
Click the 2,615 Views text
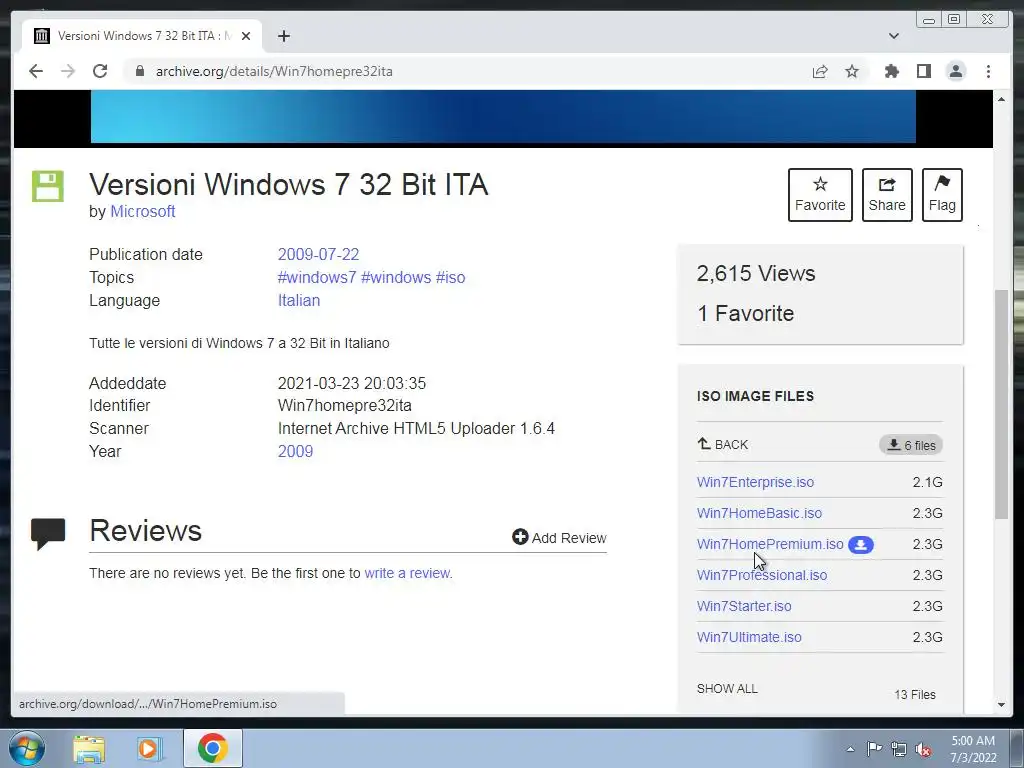pos(756,273)
